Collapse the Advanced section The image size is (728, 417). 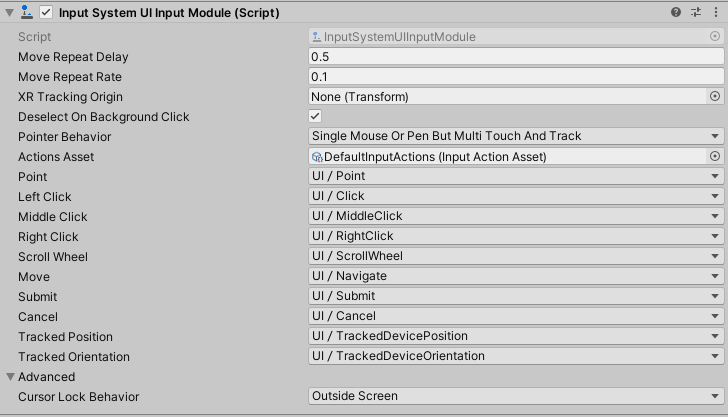(x=10, y=377)
